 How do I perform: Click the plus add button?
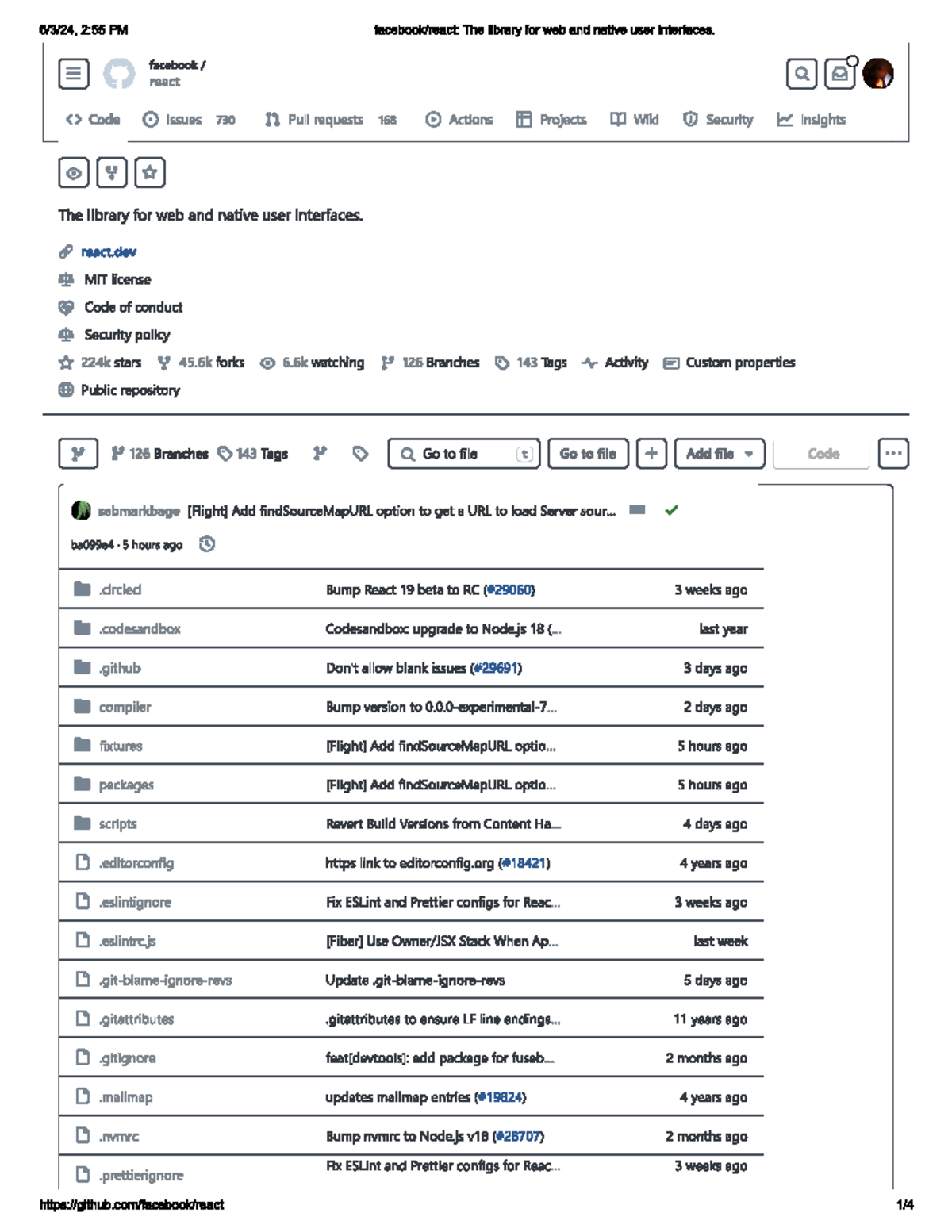651,454
